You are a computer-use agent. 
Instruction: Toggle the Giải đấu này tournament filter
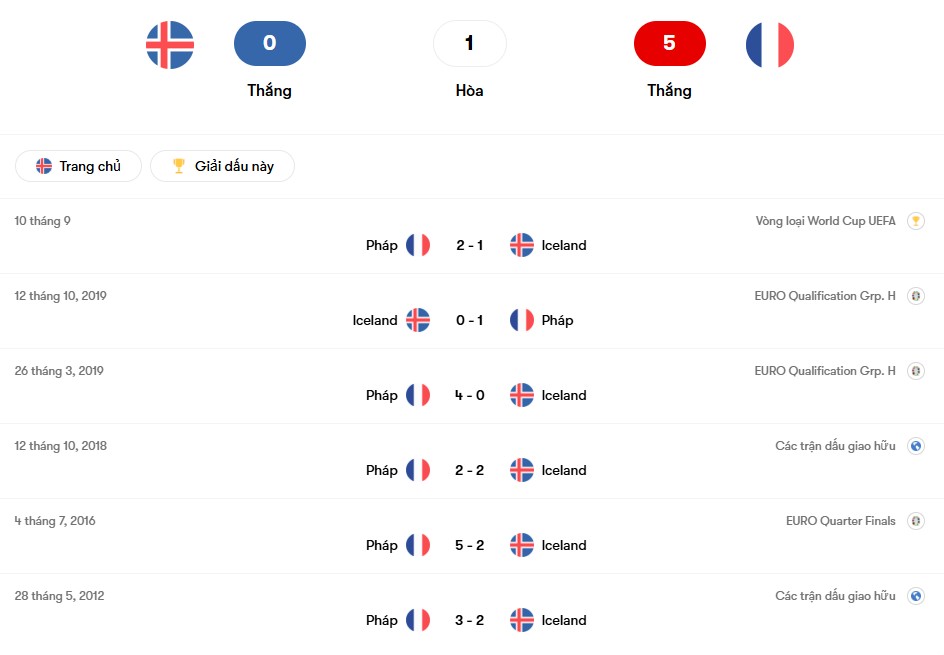tap(222, 166)
